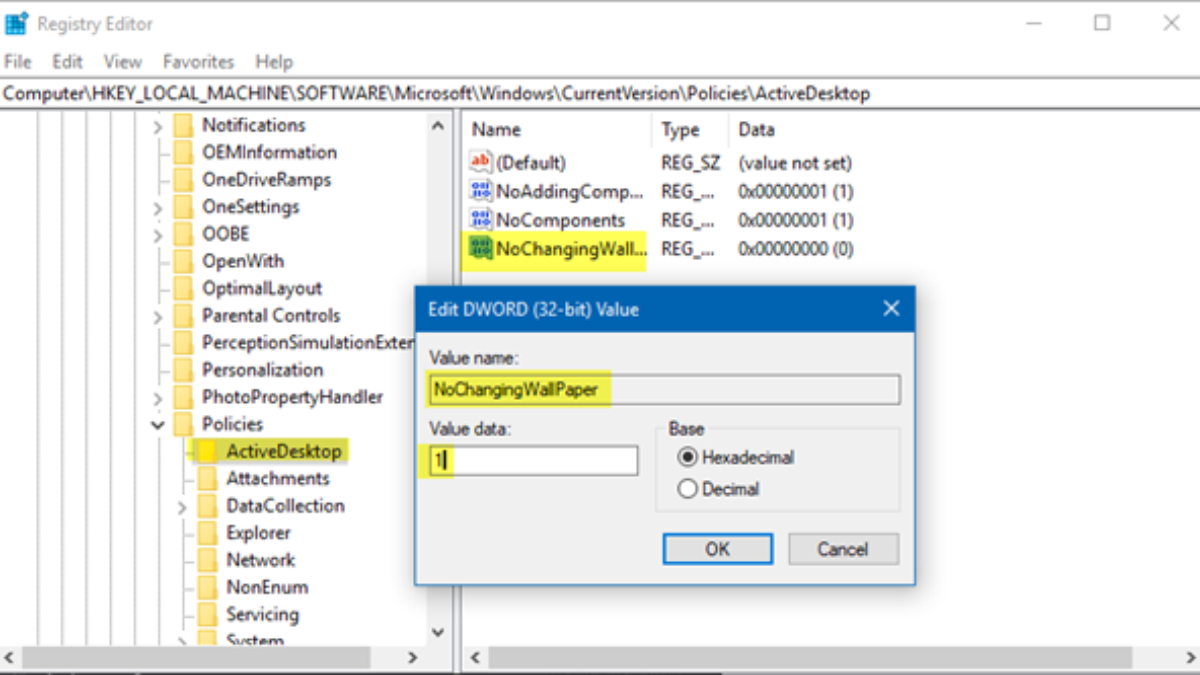
Task: Click the OneDriveRamps folder icon
Action: (x=183, y=180)
